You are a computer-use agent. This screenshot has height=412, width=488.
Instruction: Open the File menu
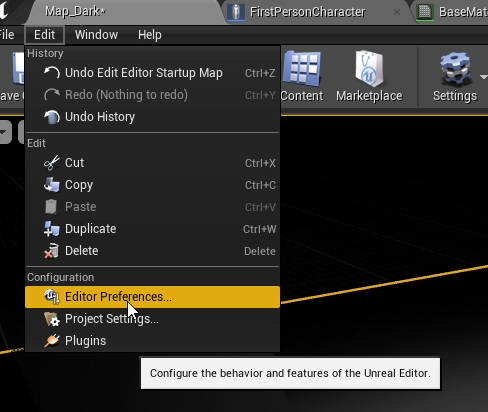pyautogui.click(x=7, y=35)
